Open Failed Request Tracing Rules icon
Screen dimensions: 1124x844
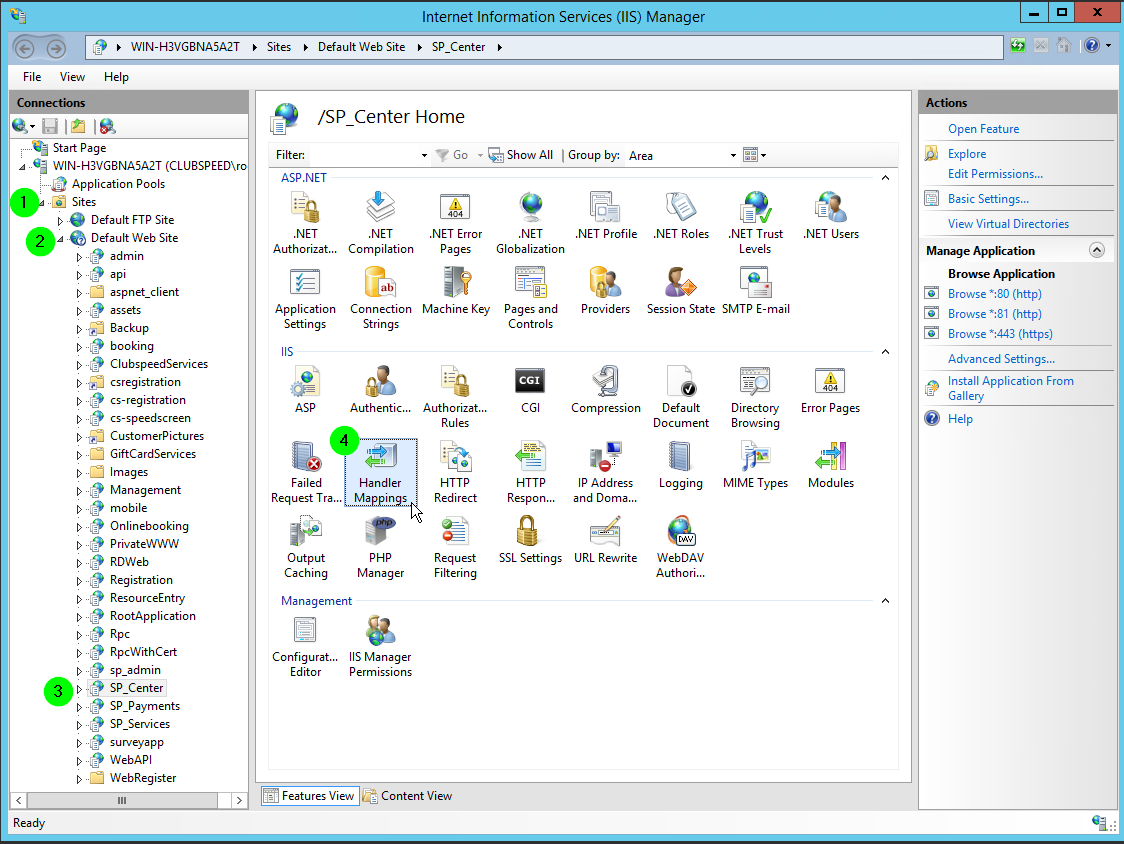(306, 473)
